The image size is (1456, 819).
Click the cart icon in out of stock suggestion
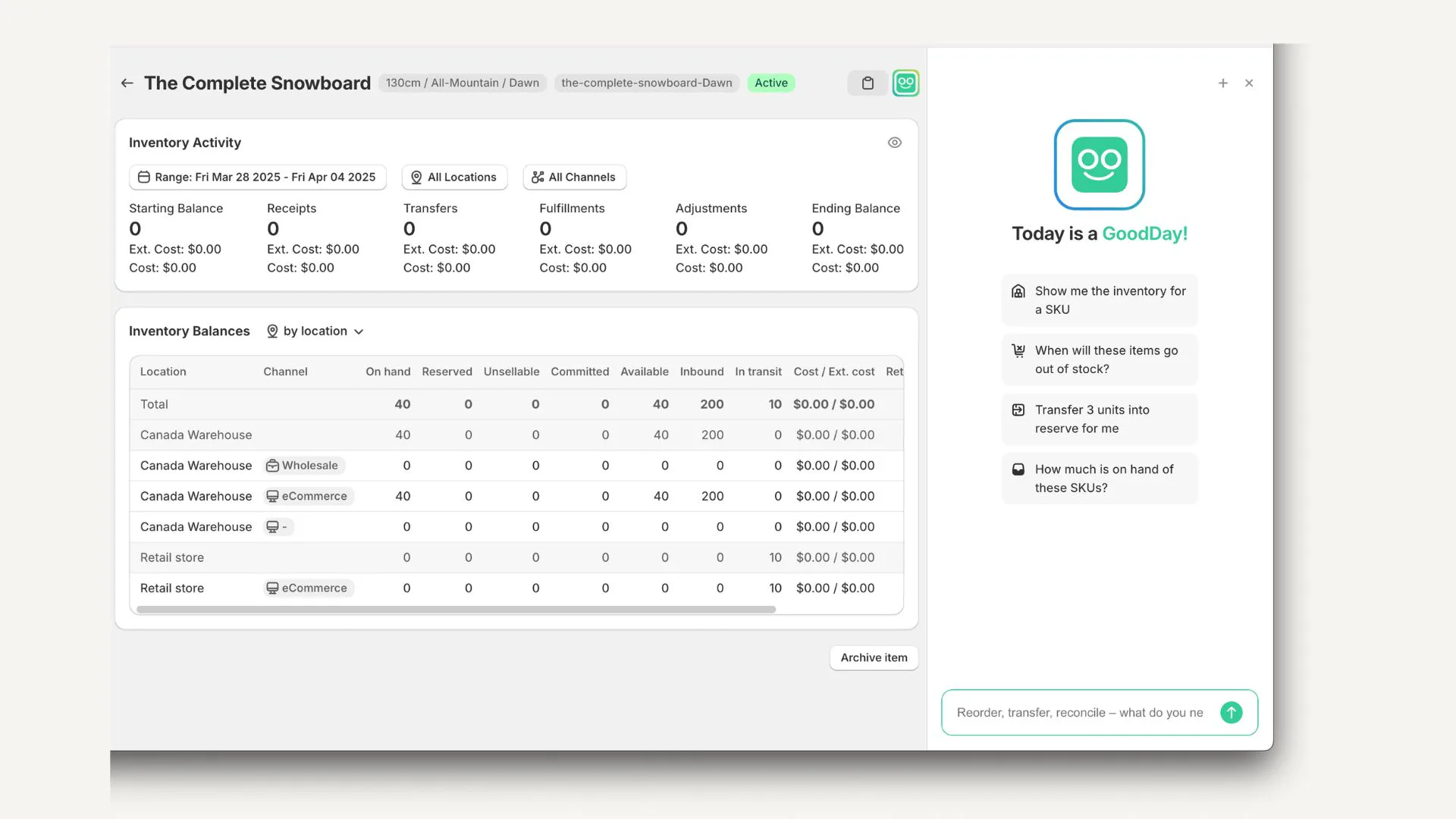1018,350
